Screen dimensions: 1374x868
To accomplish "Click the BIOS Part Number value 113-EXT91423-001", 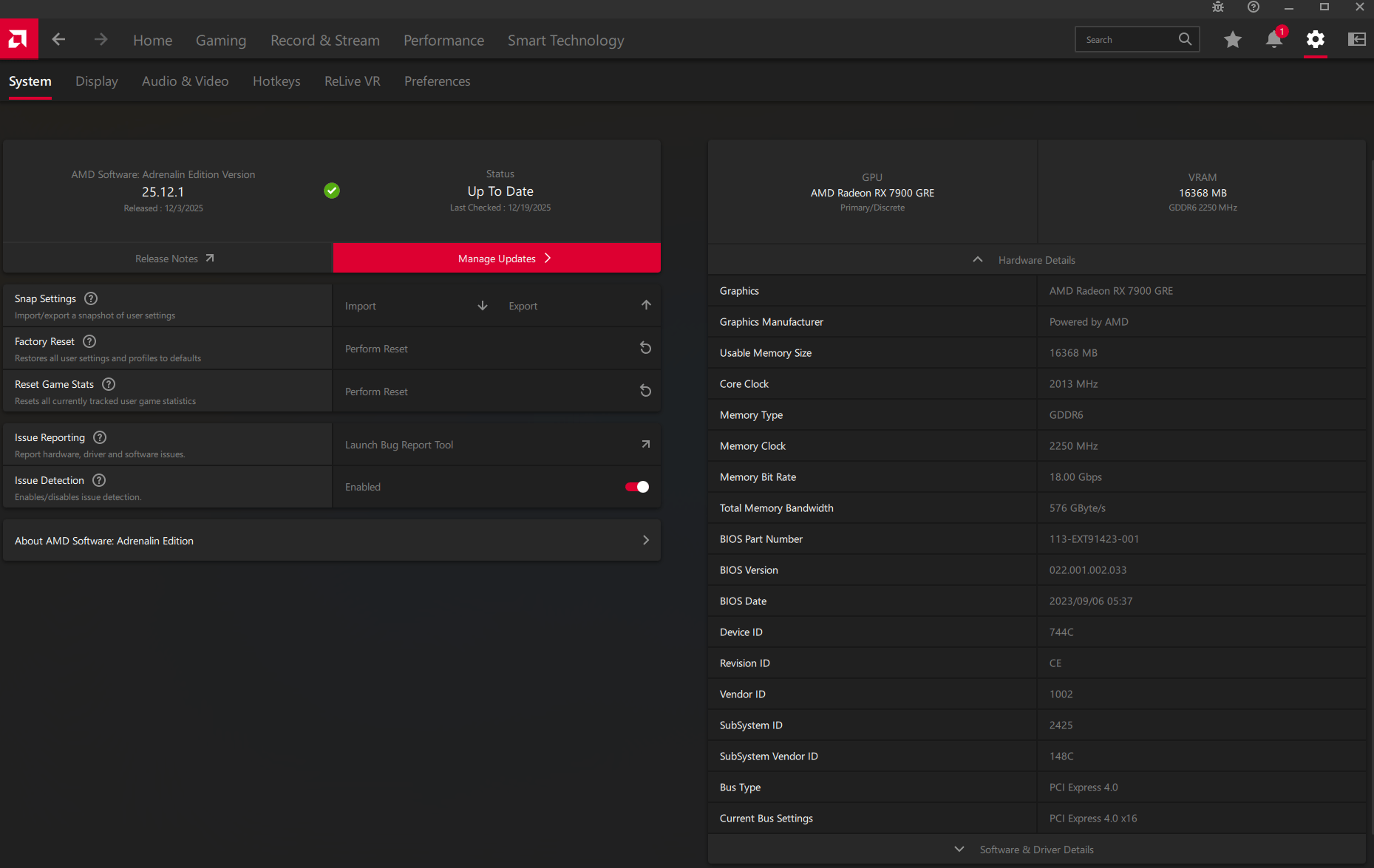I will pos(1094,539).
